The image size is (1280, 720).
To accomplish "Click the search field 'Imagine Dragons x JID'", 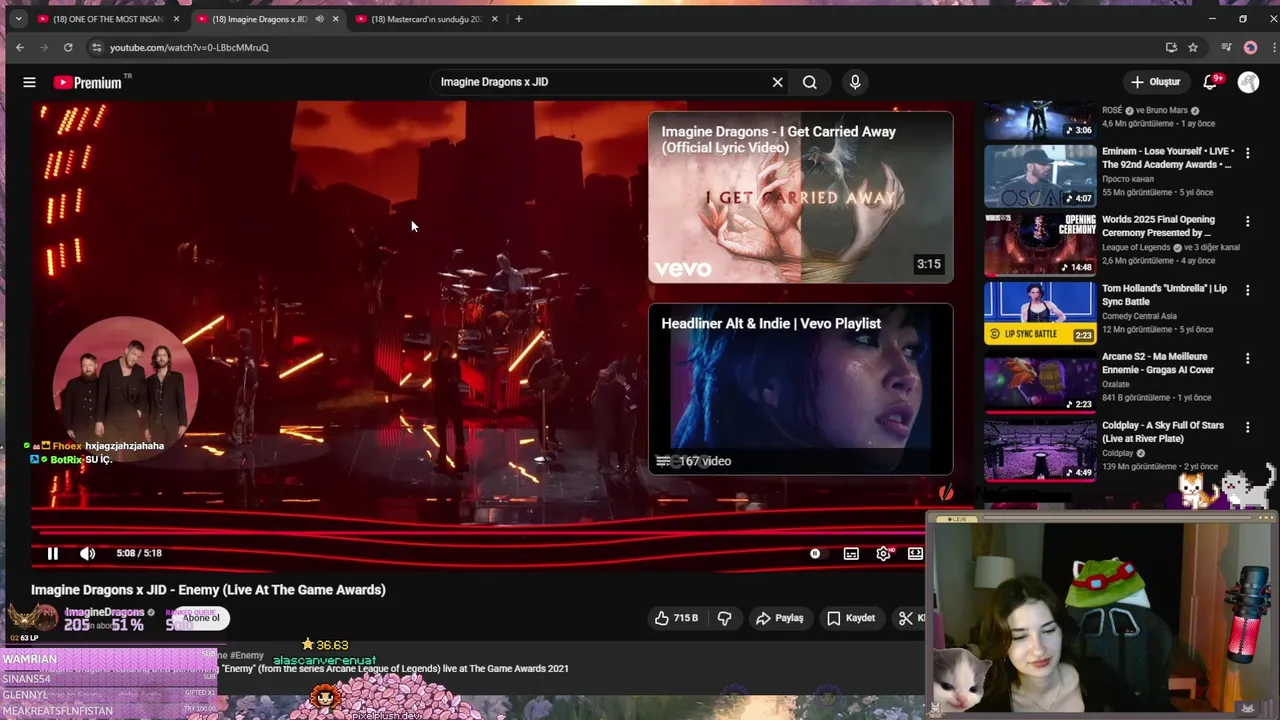I will pyautogui.click(x=600, y=82).
